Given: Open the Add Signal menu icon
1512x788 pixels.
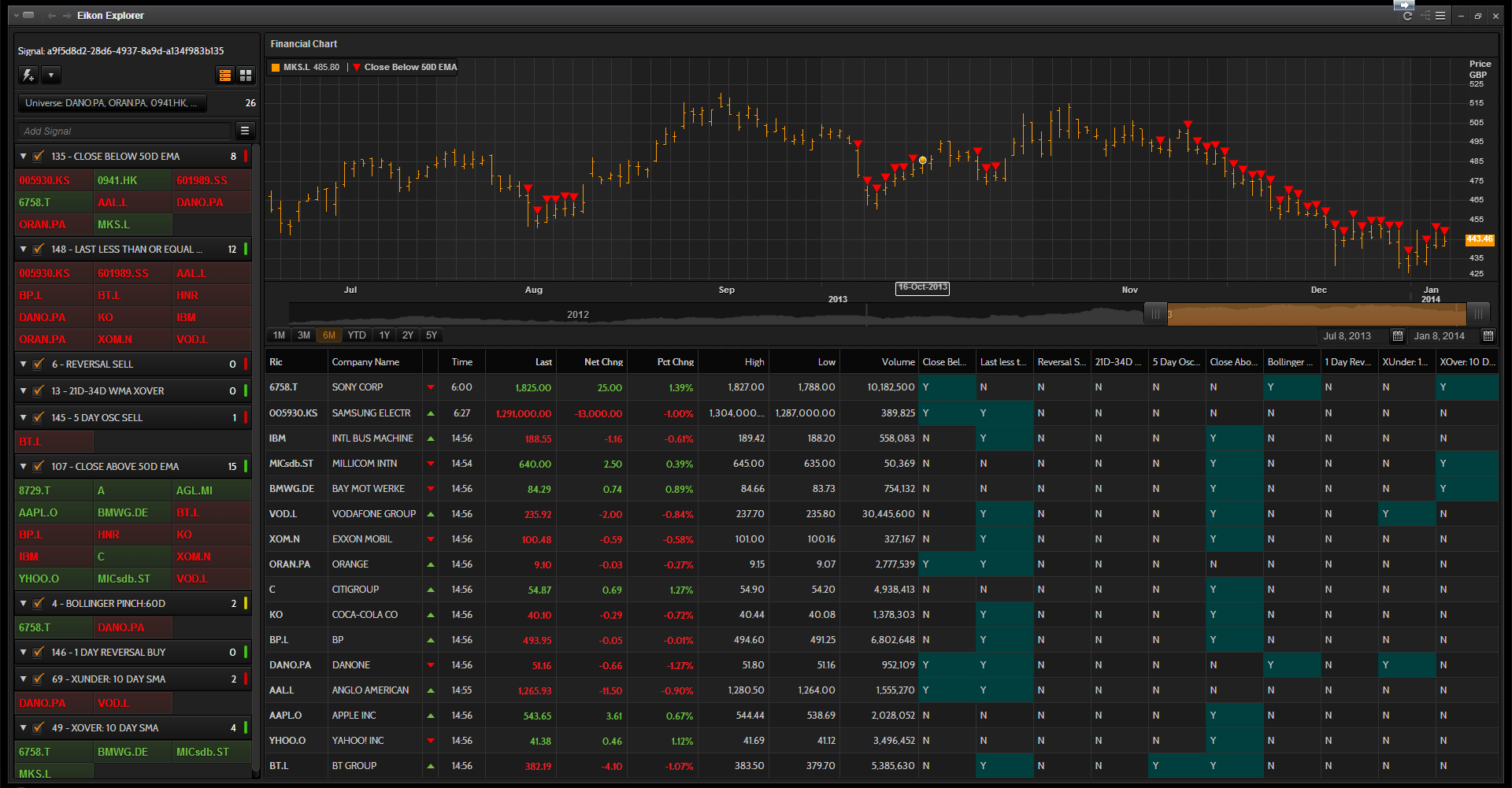Looking at the screenshot, I should coord(245,131).
